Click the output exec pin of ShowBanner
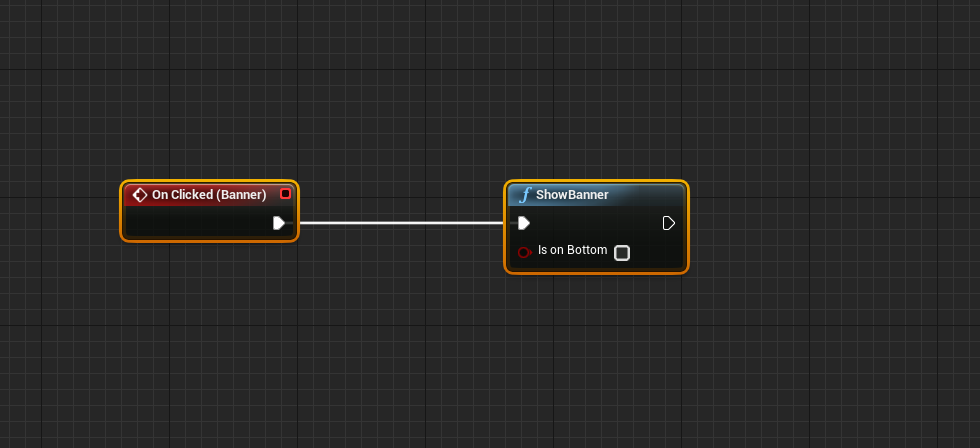Image resolution: width=980 pixels, height=448 pixels. tap(669, 223)
